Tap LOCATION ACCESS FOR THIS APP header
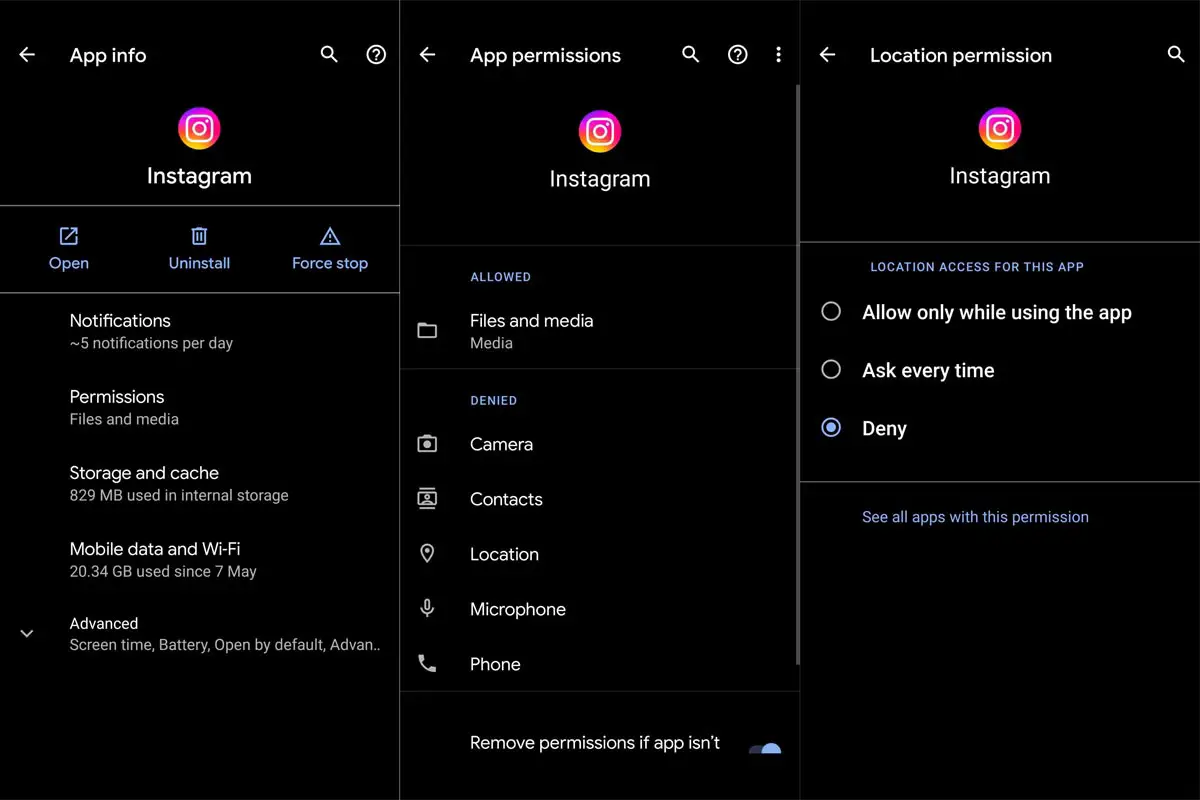The image size is (1200, 800). 977,267
